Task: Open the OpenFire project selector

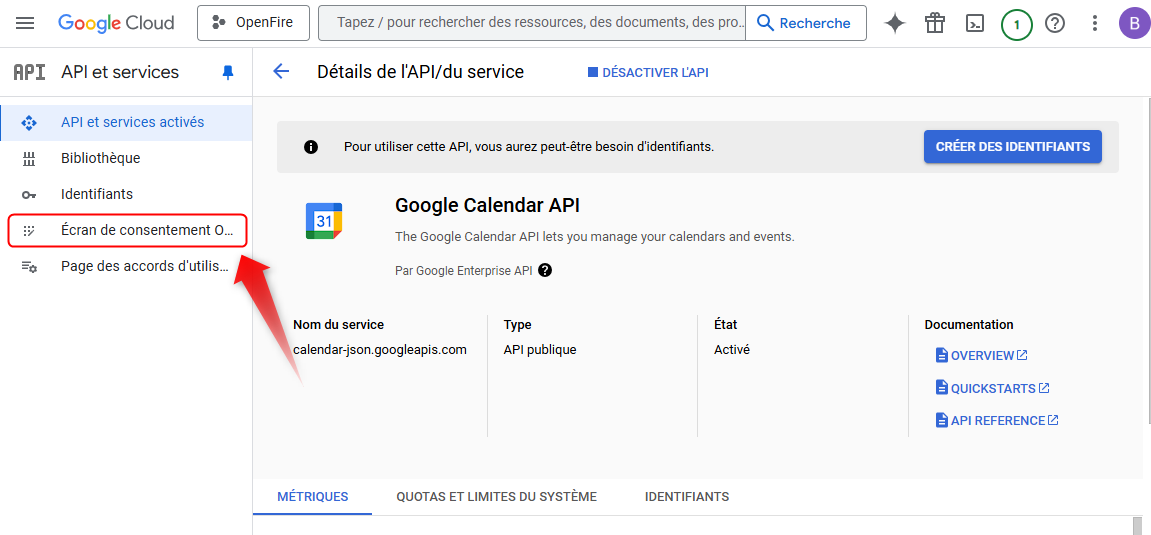Action: point(253,23)
